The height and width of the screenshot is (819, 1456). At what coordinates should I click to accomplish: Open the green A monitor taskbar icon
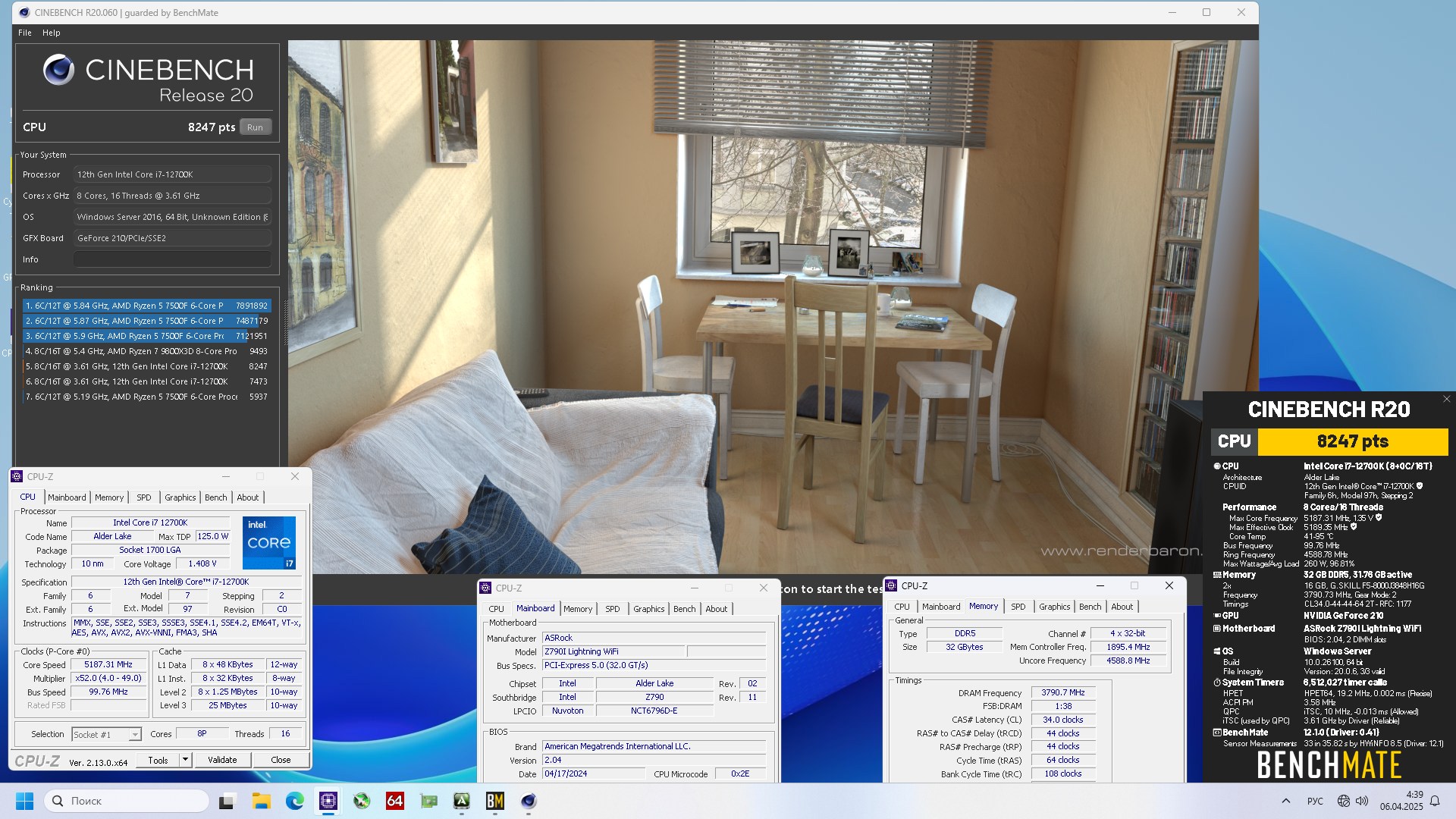[x=462, y=801]
